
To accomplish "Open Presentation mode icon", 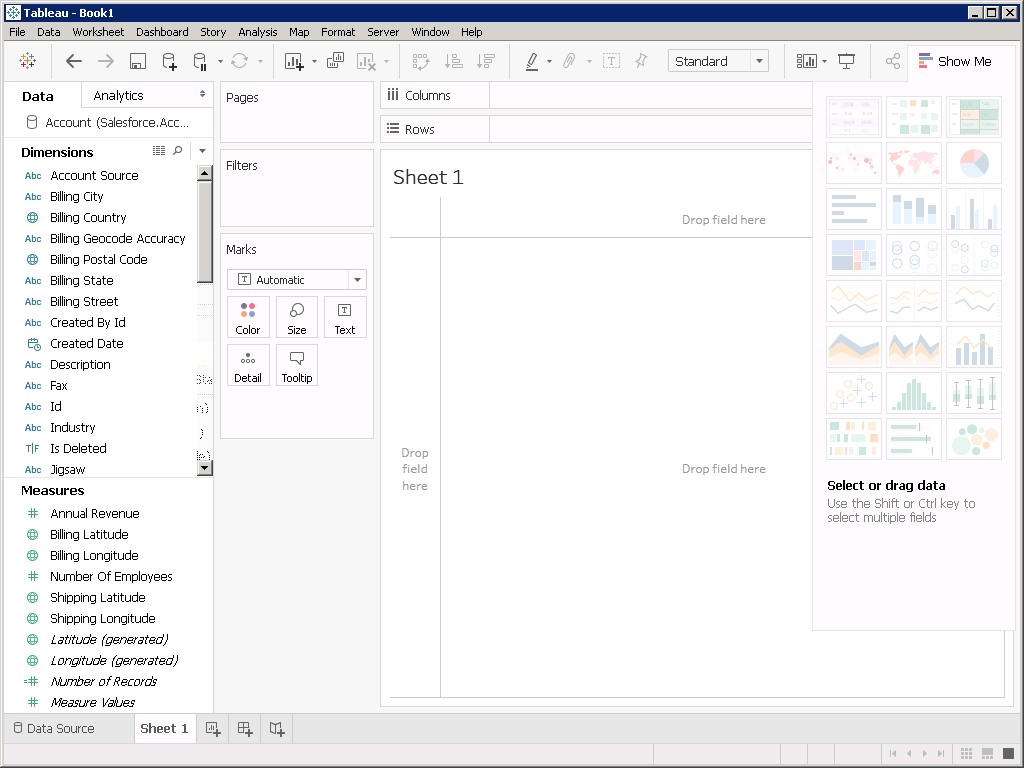I will pyautogui.click(x=847, y=61).
